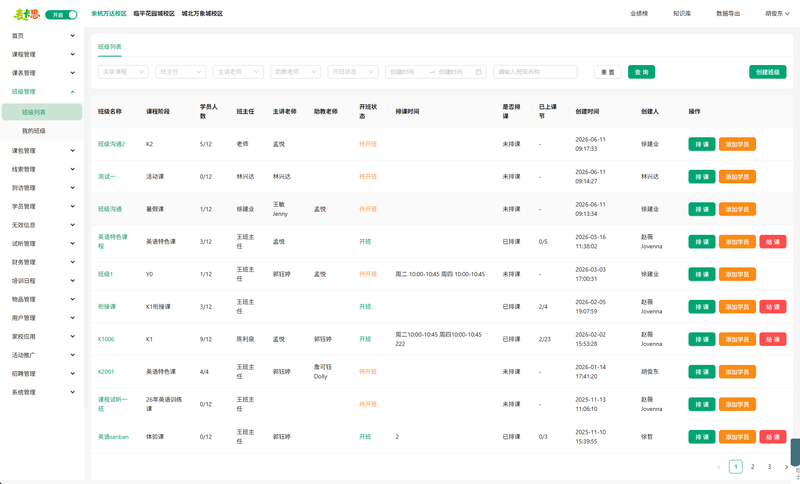Image resolution: width=800 pixels, height=484 pixels.
Task: Open the K1006 class link
Action: (106, 339)
